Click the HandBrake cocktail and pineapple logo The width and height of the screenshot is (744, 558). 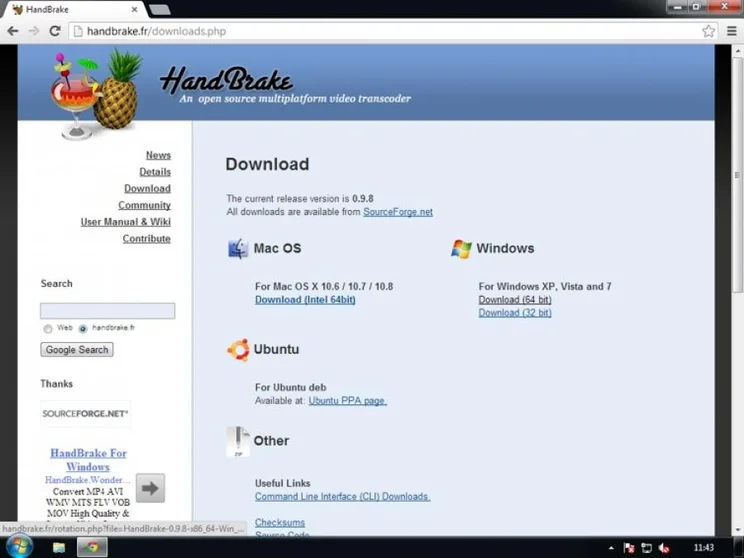(x=97, y=94)
